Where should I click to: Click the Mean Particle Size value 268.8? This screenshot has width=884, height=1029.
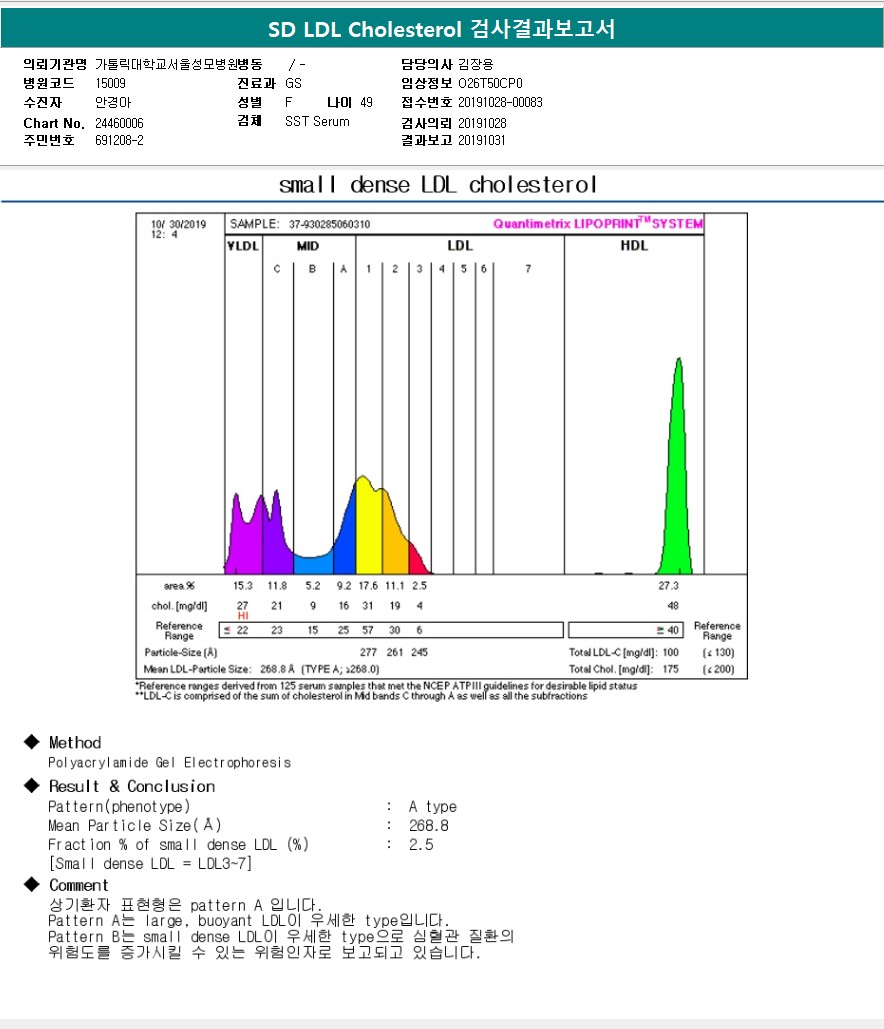[x=429, y=826]
